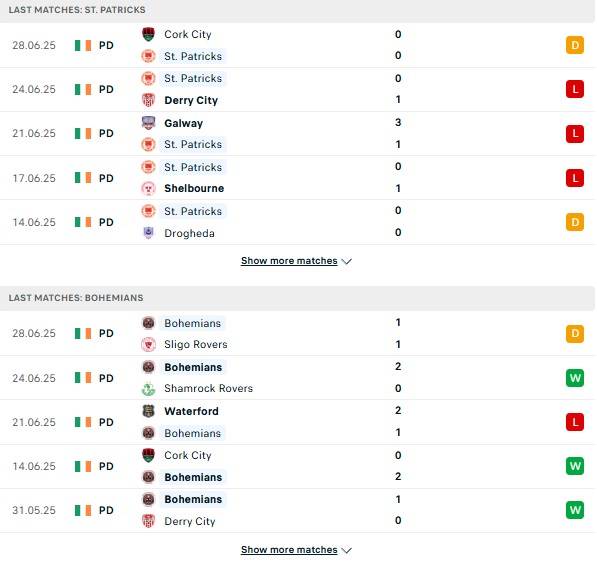Open the Shelbourne team name link

pos(194,189)
